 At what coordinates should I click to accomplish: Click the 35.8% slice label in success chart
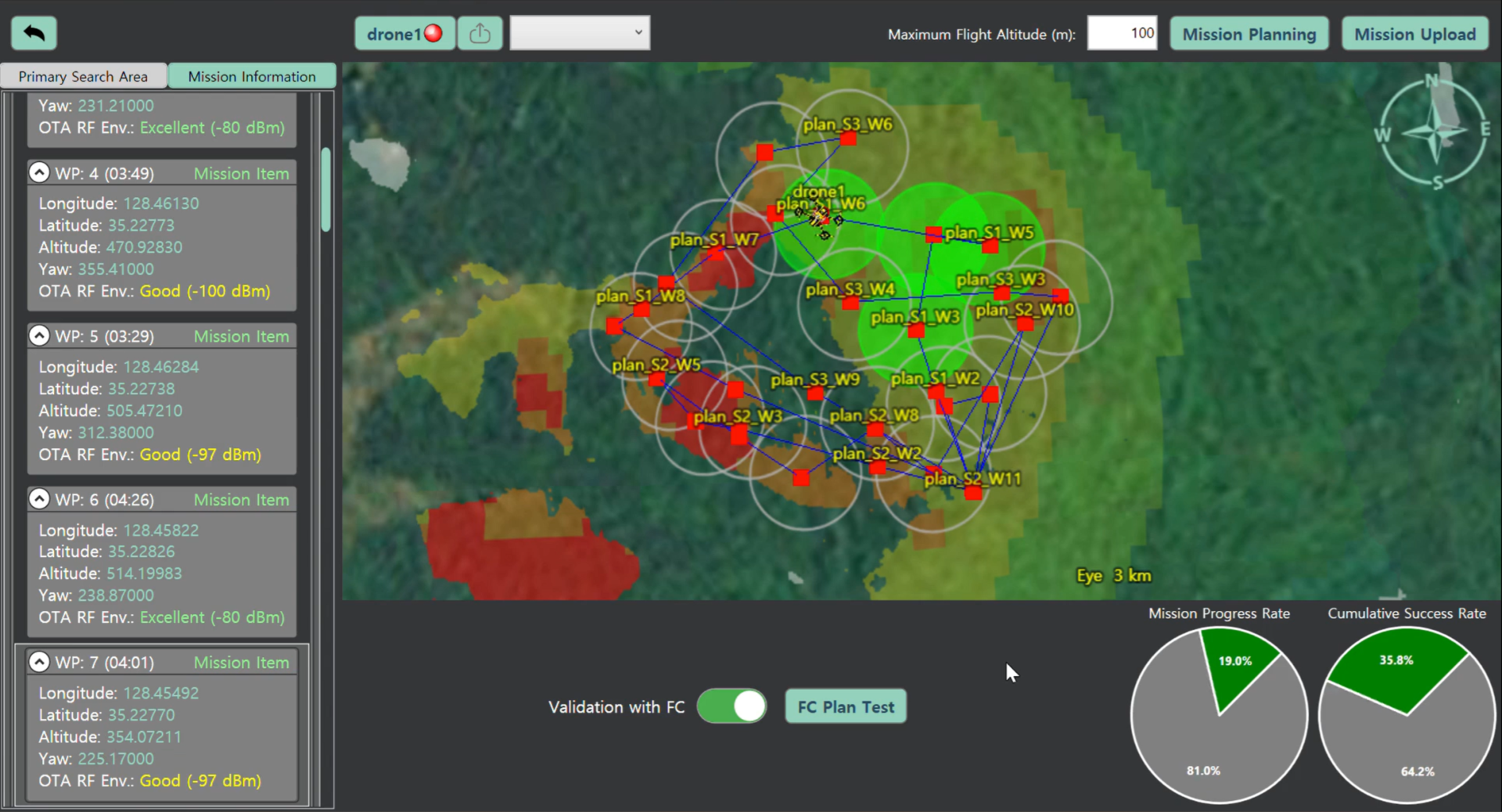click(1396, 660)
